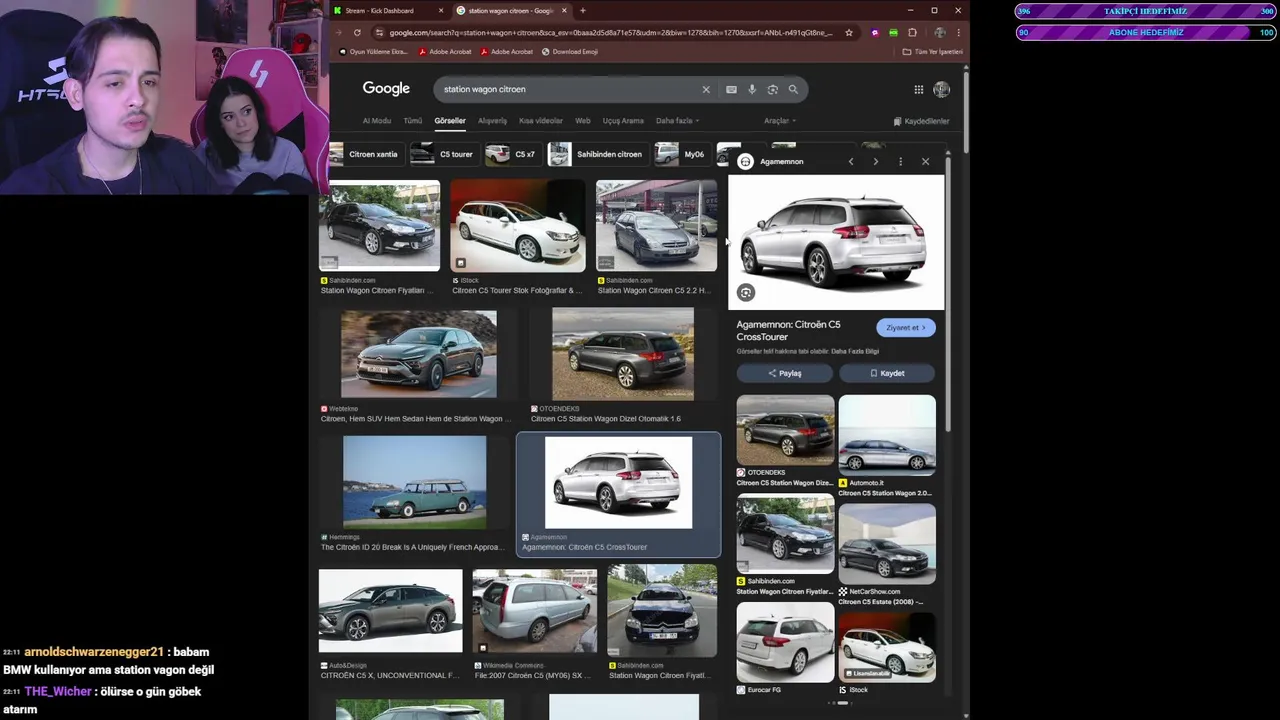Switch to the Stream - Kick Dashboard tab
Screen dimensions: 1280x720
coord(388,10)
